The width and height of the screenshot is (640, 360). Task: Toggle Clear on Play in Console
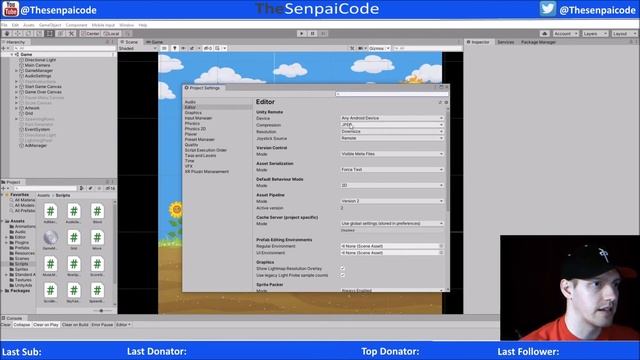(x=46, y=324)
